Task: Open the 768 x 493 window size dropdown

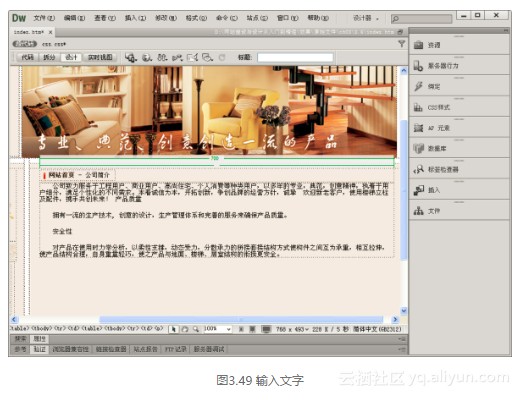Action: click(x=292, y=329)
